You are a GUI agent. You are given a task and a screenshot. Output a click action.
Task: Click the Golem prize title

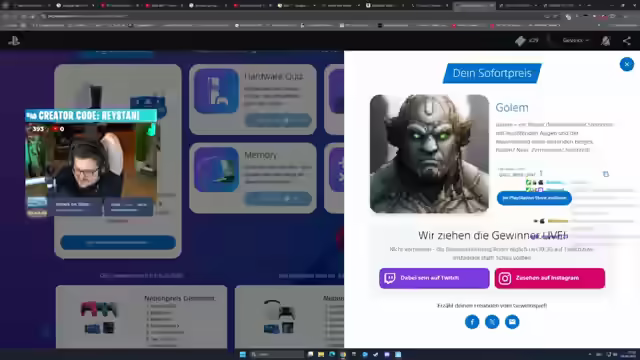[512, 108]
